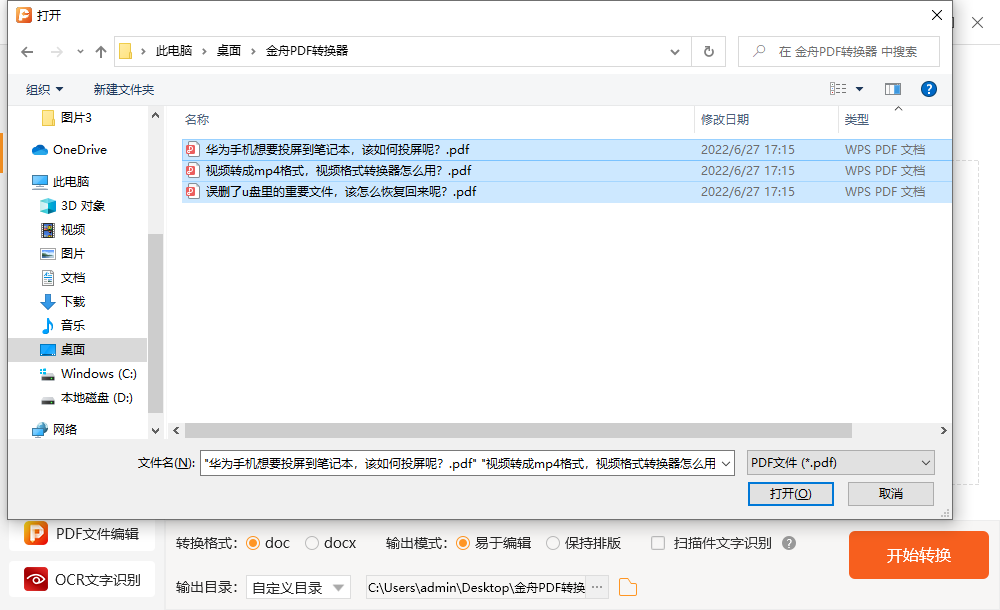Select the 视频转成mp4格式 PDF file
The height and width of the screenshot is (610, 1000).
click(x=566, y=170)
